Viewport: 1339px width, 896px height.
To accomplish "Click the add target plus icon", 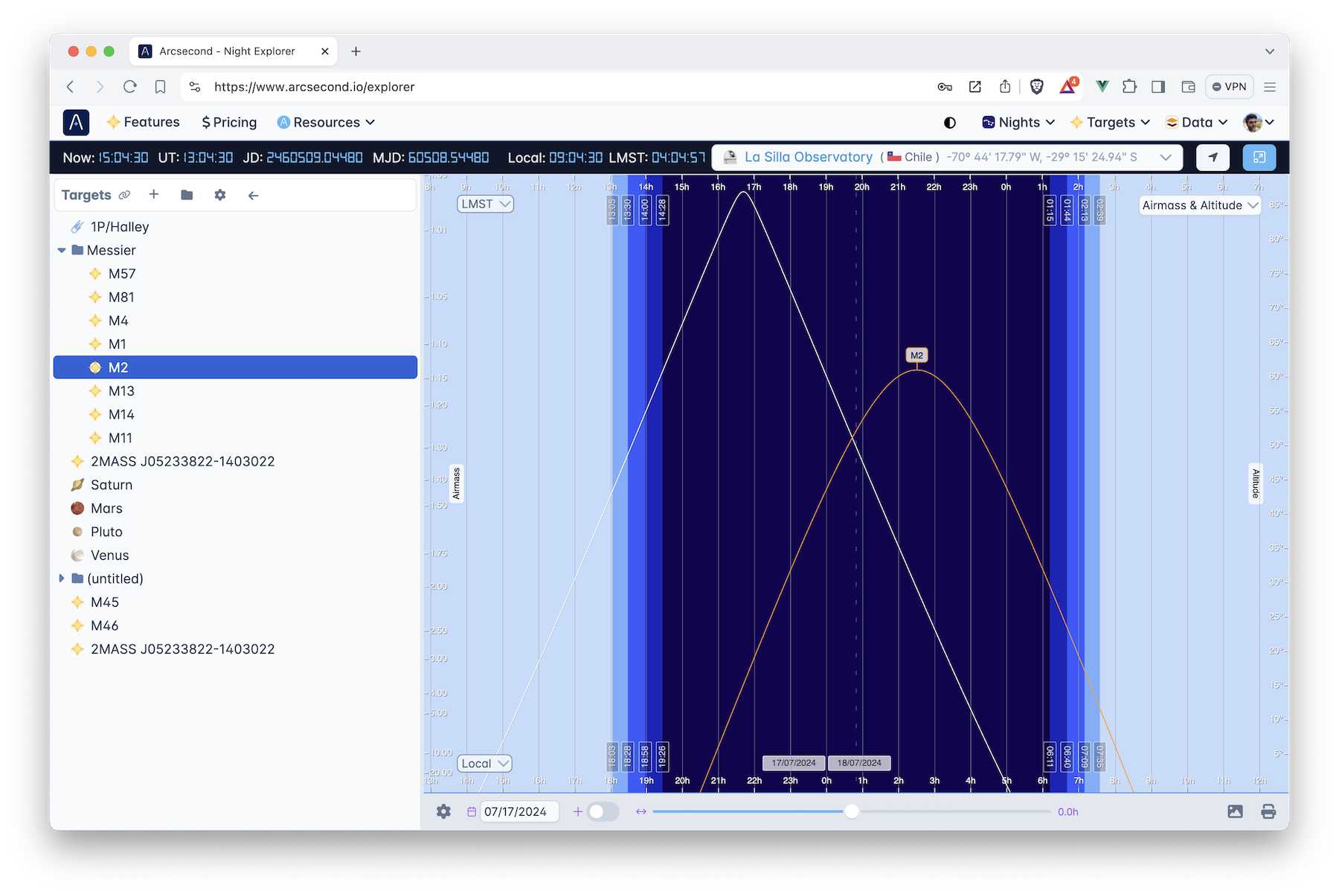I will (x=154, y=195).
